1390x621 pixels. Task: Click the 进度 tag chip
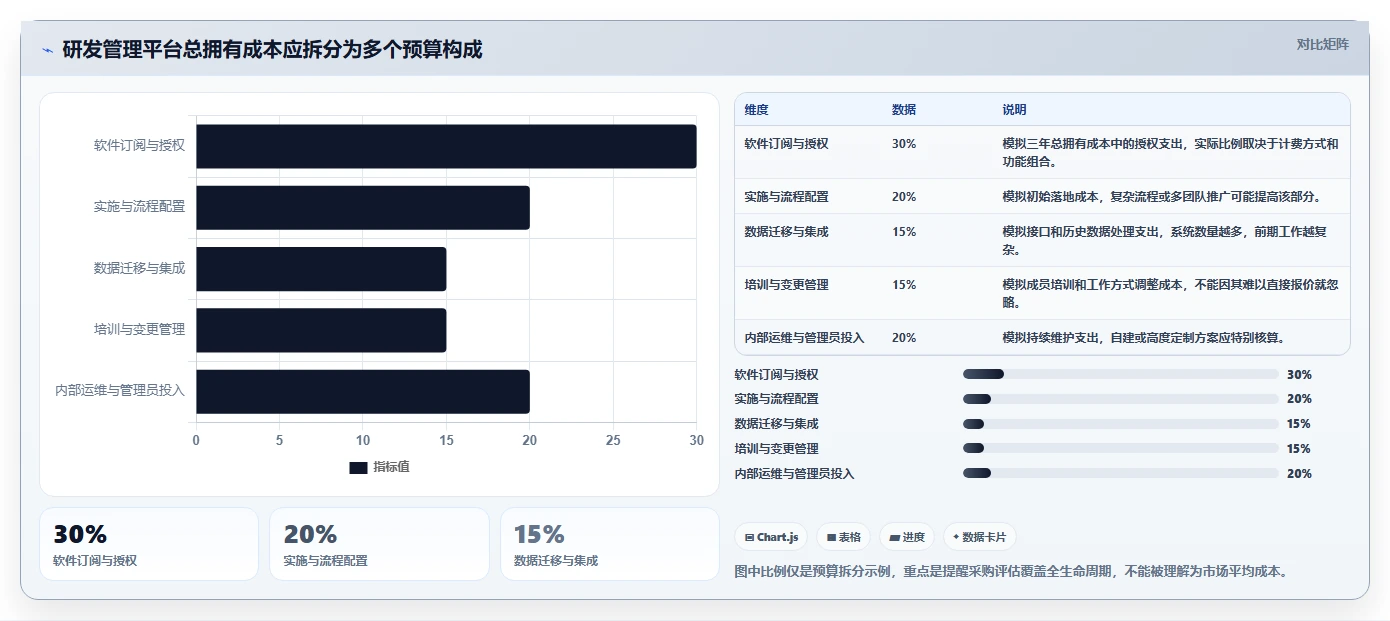click(907, 537)
